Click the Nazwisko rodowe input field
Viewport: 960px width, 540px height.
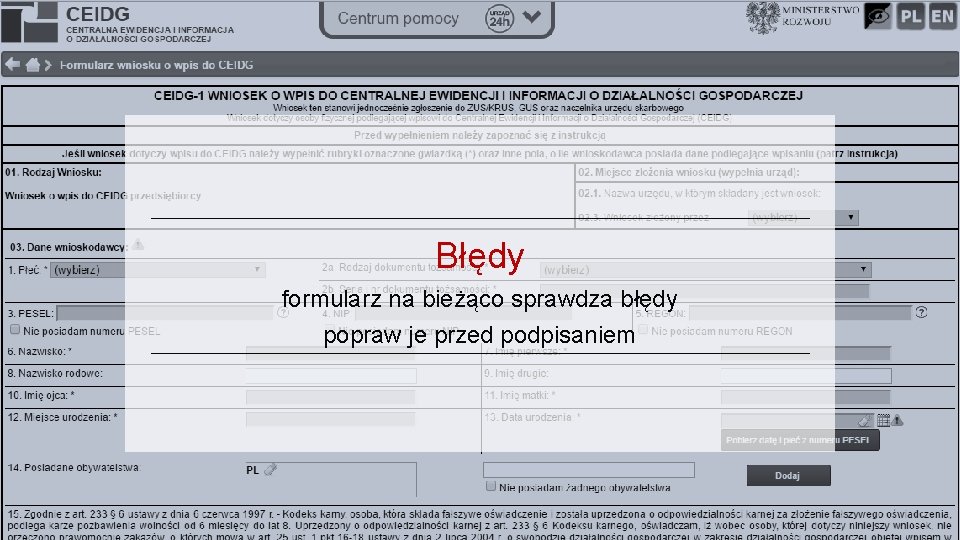point(331,375)
